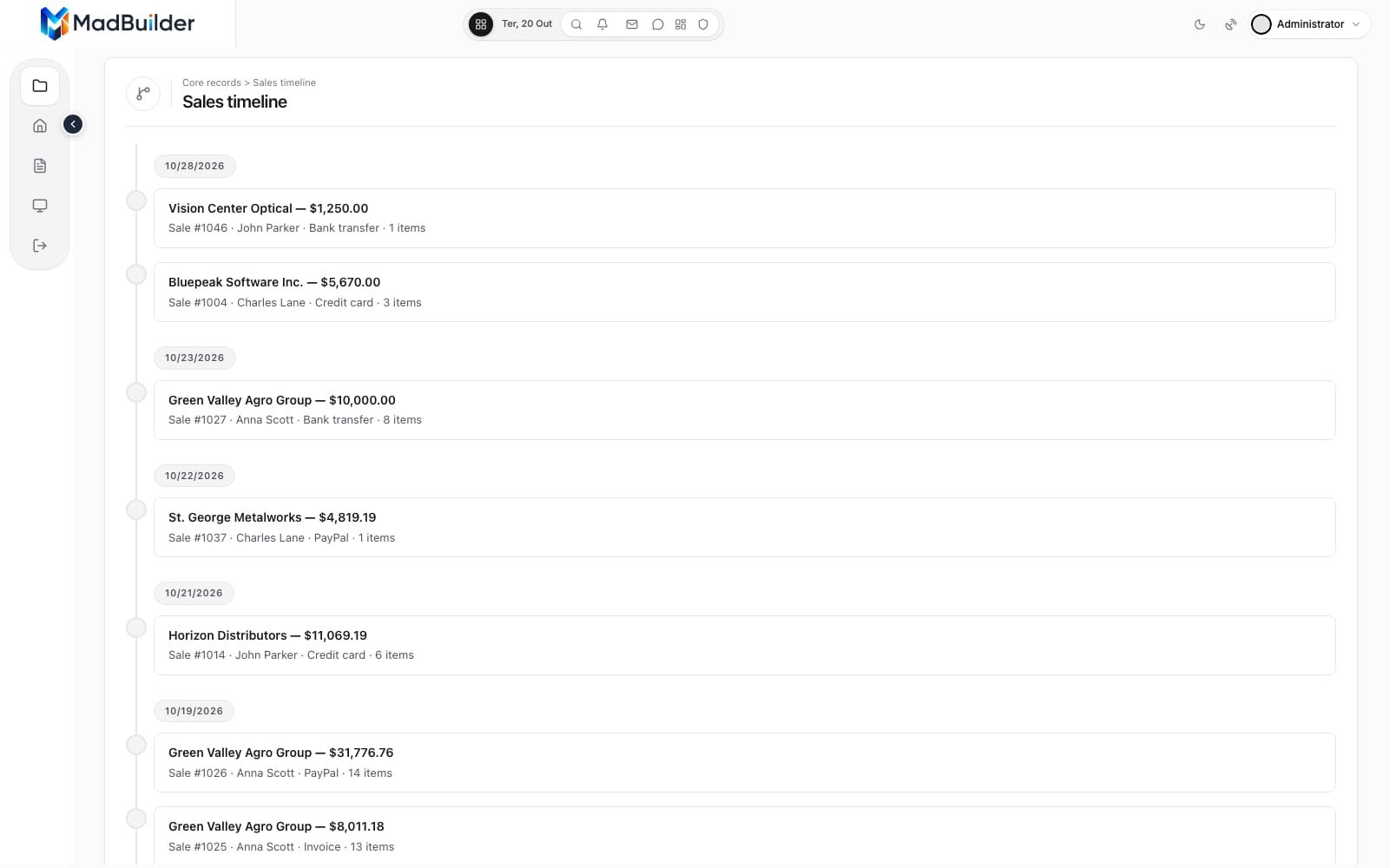1389x868 pixels.
Task: Open Green Valley Agro Group $31,776.76 sale
Action: tap(744, 762)
